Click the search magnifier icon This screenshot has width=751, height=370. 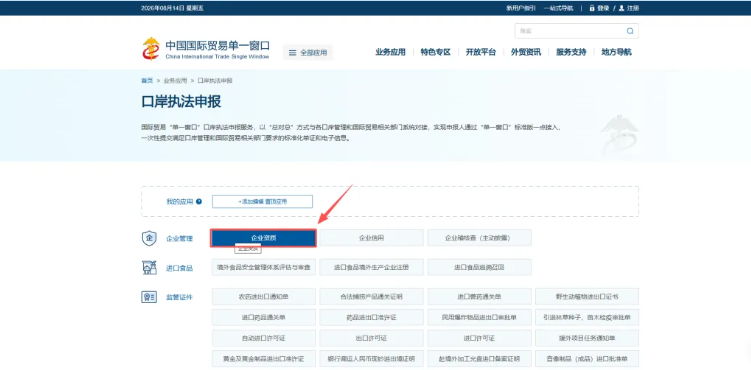pos(630,31)
